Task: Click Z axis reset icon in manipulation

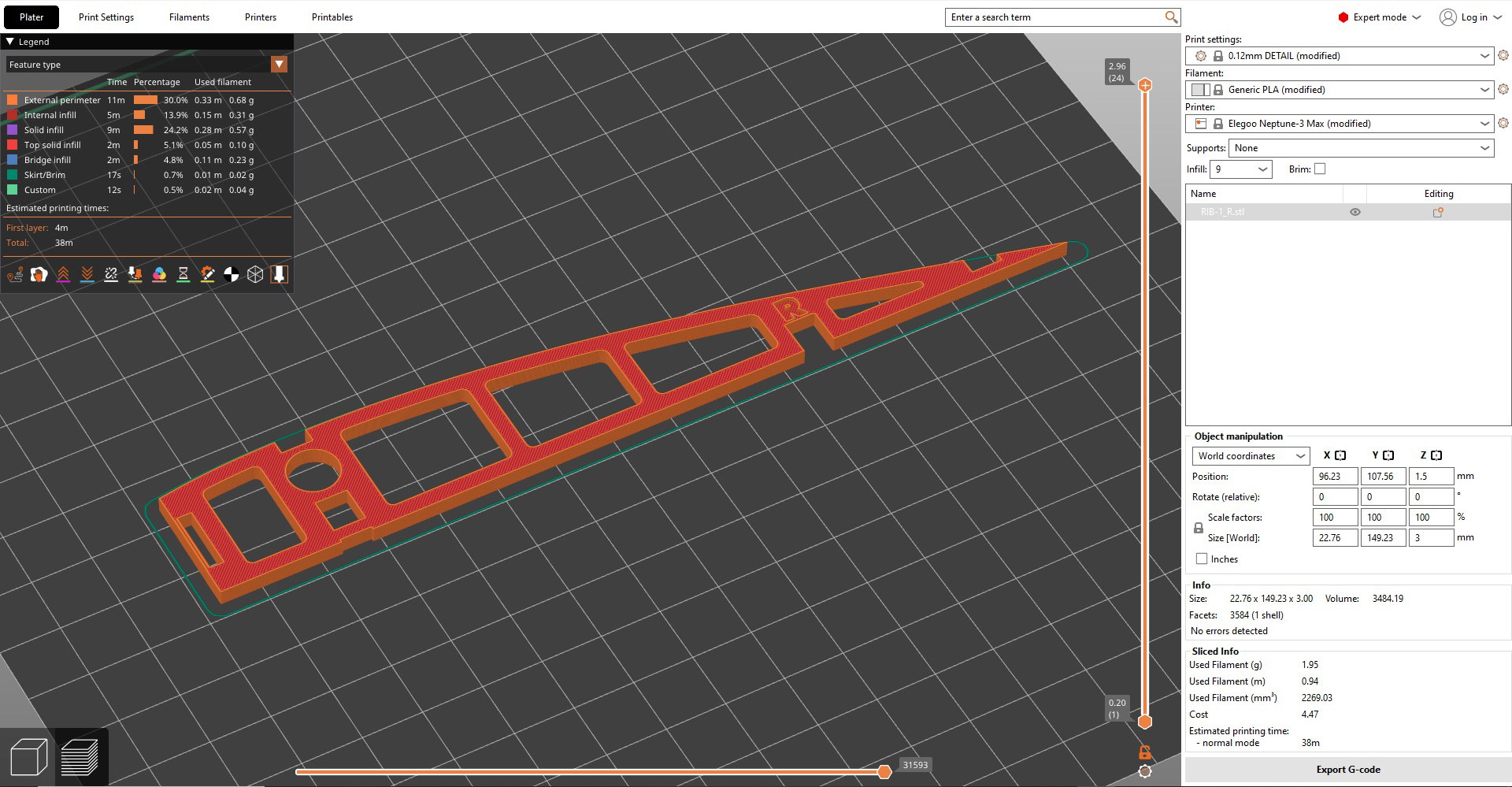Action: [x=1436, y=455]
